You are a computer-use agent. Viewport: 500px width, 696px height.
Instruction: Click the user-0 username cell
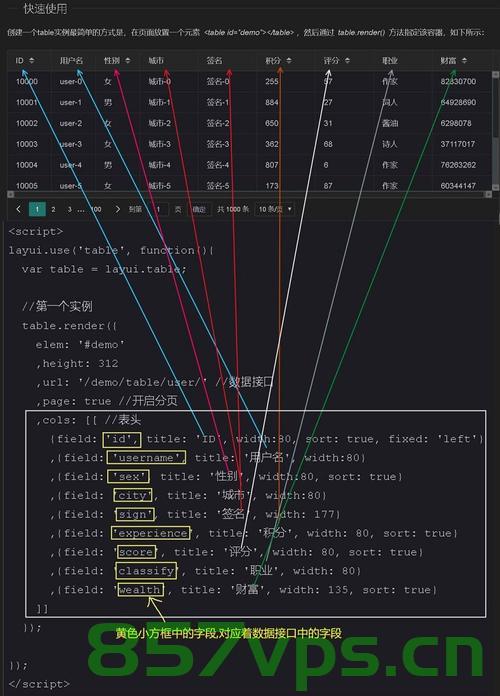(x=71, y=81)
